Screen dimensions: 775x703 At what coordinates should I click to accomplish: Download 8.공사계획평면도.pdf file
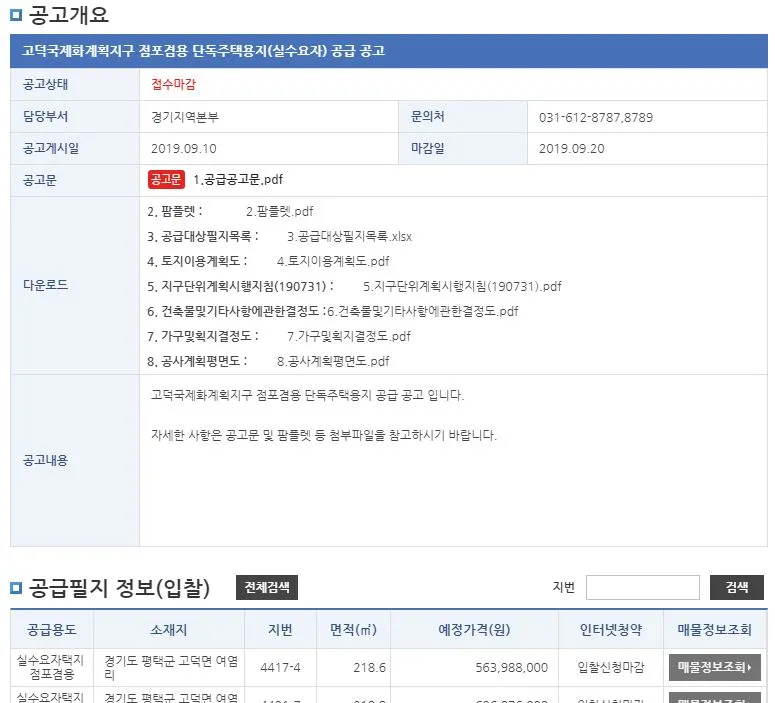click(x=333, y=361)
